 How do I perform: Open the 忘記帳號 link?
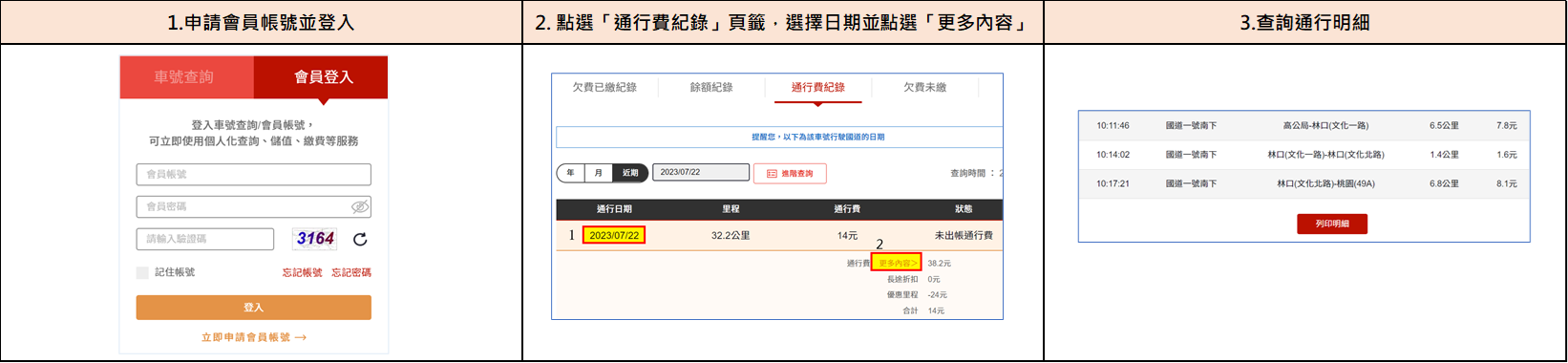pyautogui.click(x=302, y=272)
